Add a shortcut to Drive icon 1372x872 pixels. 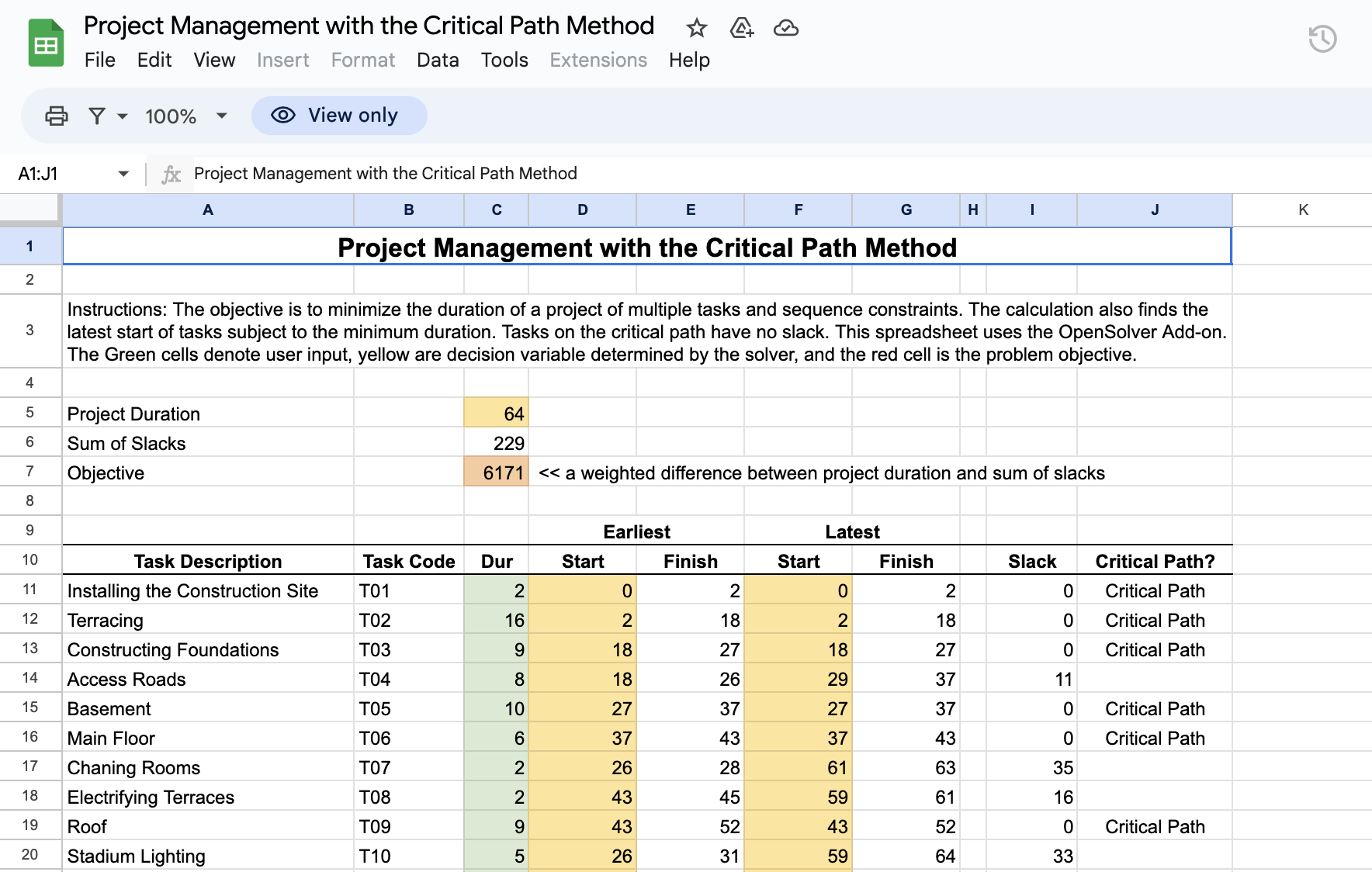coord(741,29)
